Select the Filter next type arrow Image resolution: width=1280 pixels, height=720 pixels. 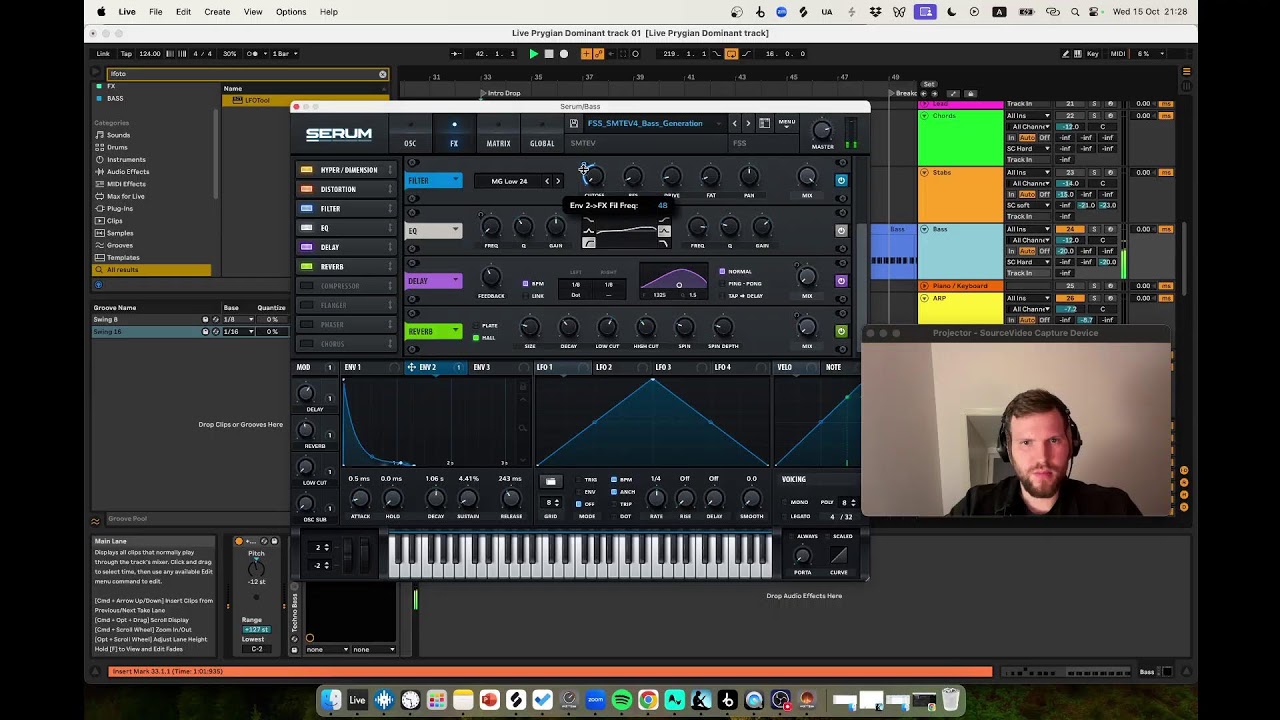(x=558, y=181)
